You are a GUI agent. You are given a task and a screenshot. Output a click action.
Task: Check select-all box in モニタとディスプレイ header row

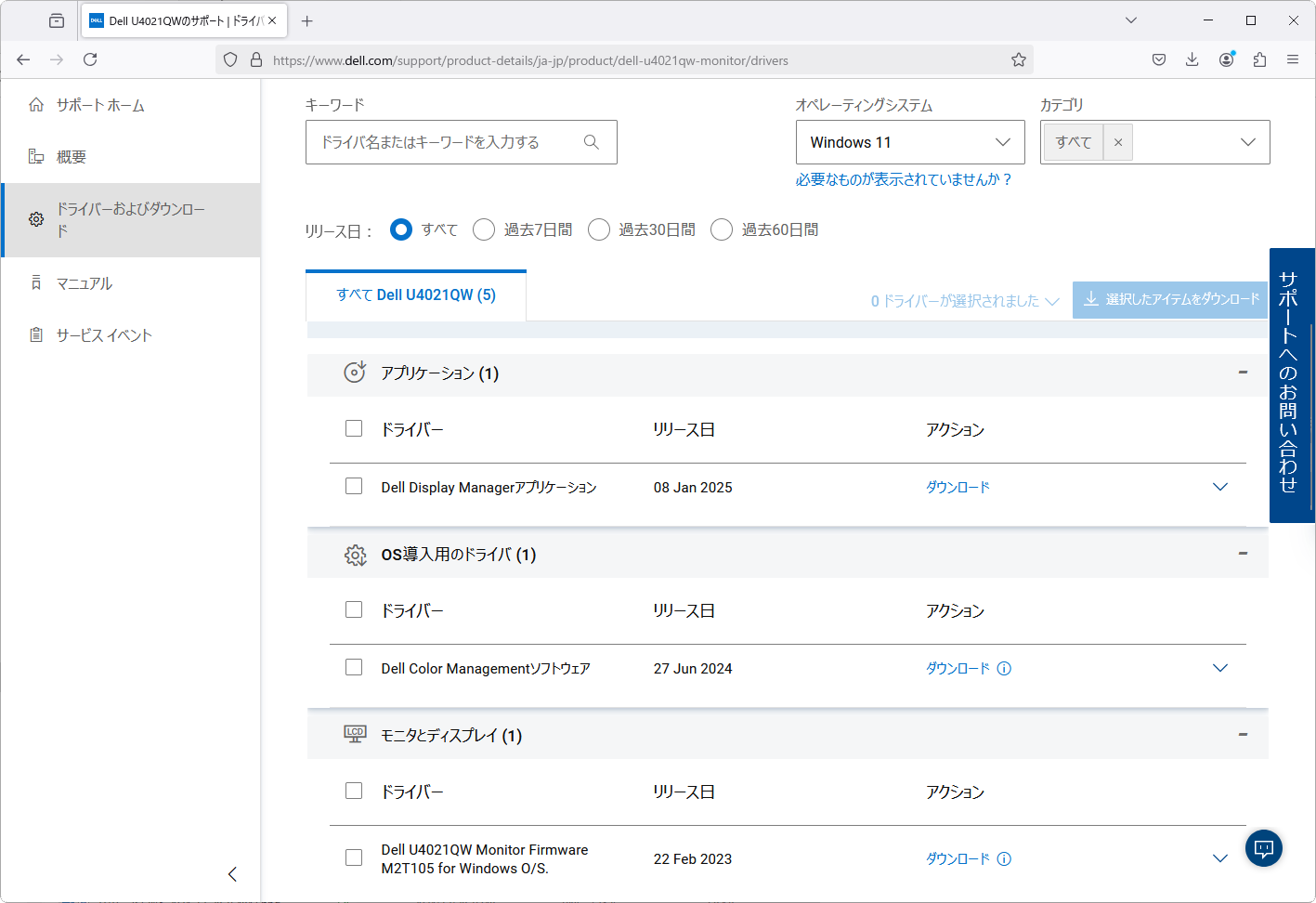(x=354, y=791)
